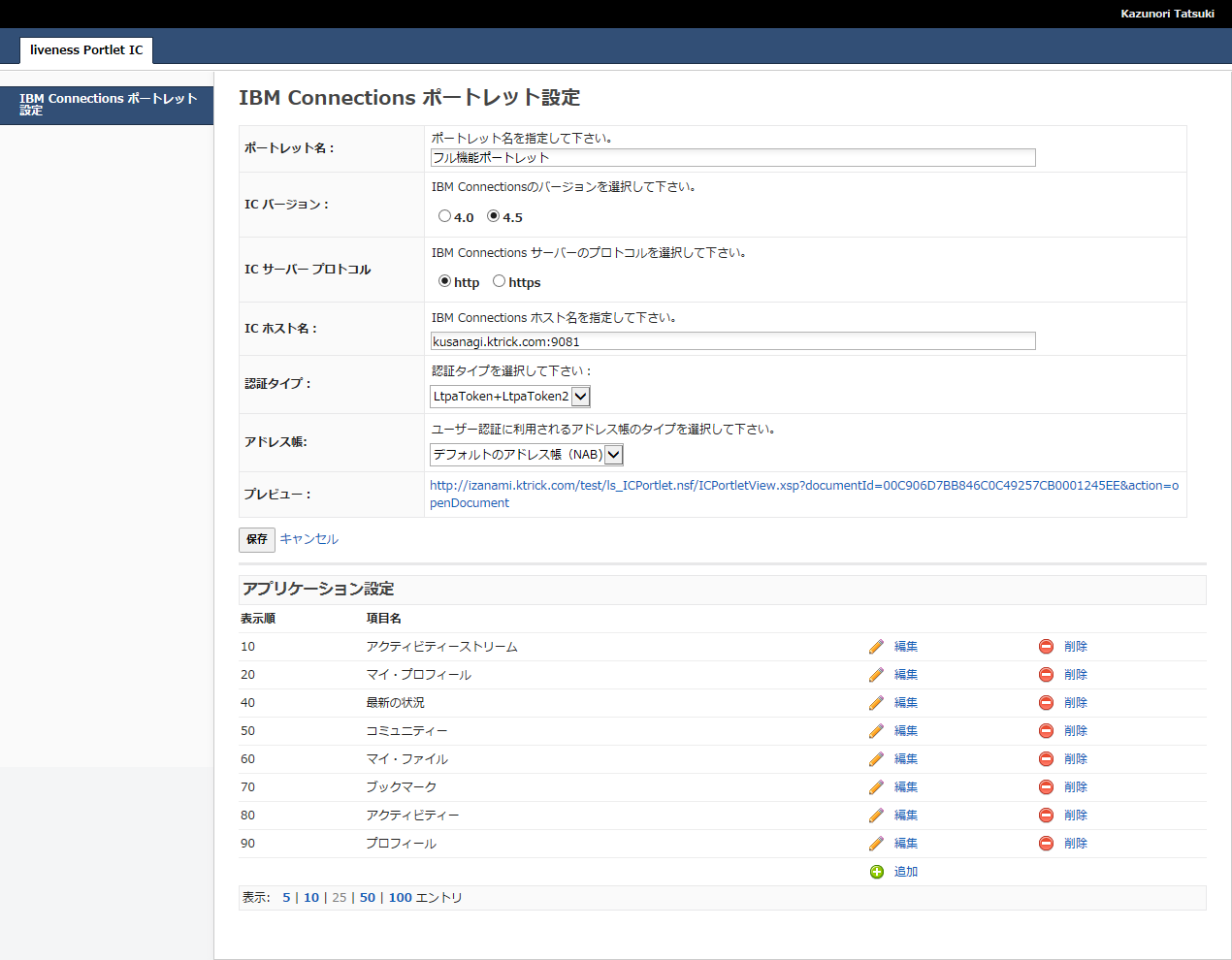
Task: Click red delete icon for プロフィール row
Action: click(x=1046, y=844)
